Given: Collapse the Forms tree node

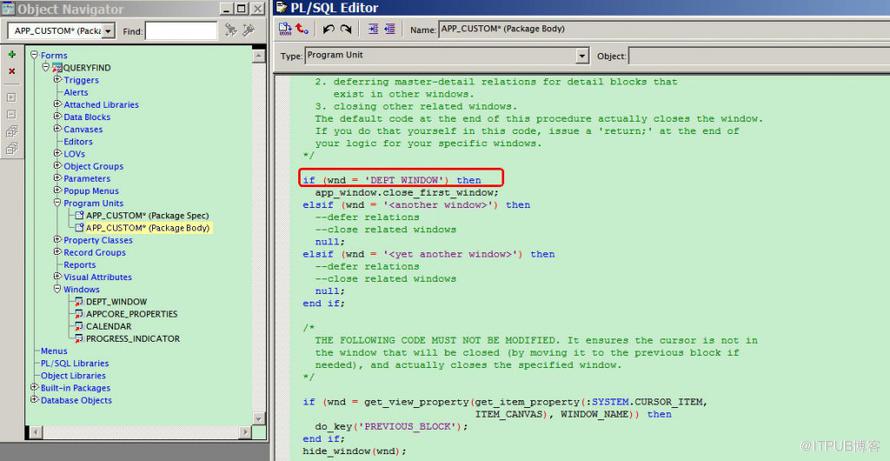Looking at the screenshot, I should pos(34,55).
